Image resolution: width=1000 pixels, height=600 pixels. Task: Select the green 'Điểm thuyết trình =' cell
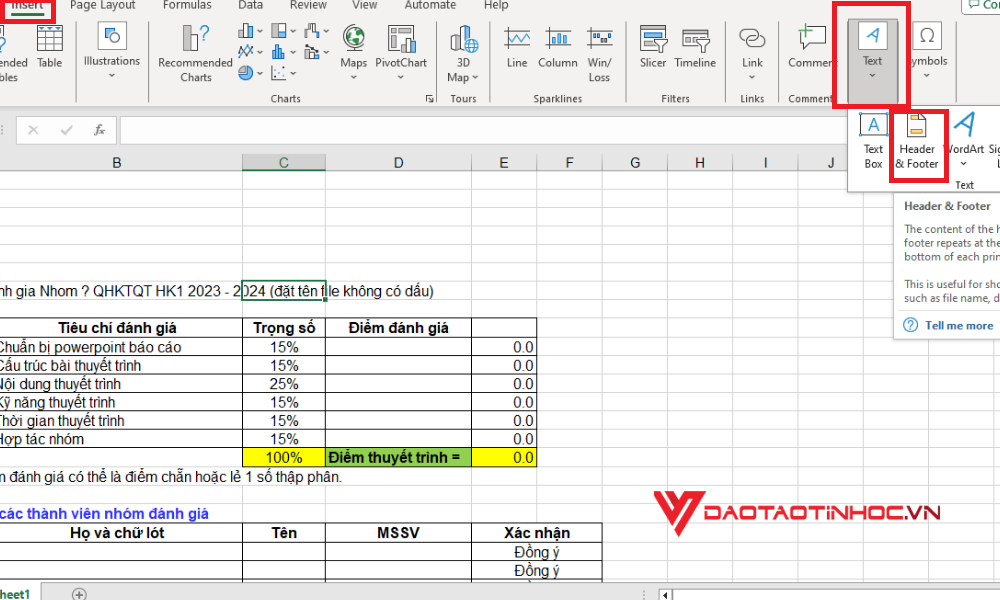(399, 457)
